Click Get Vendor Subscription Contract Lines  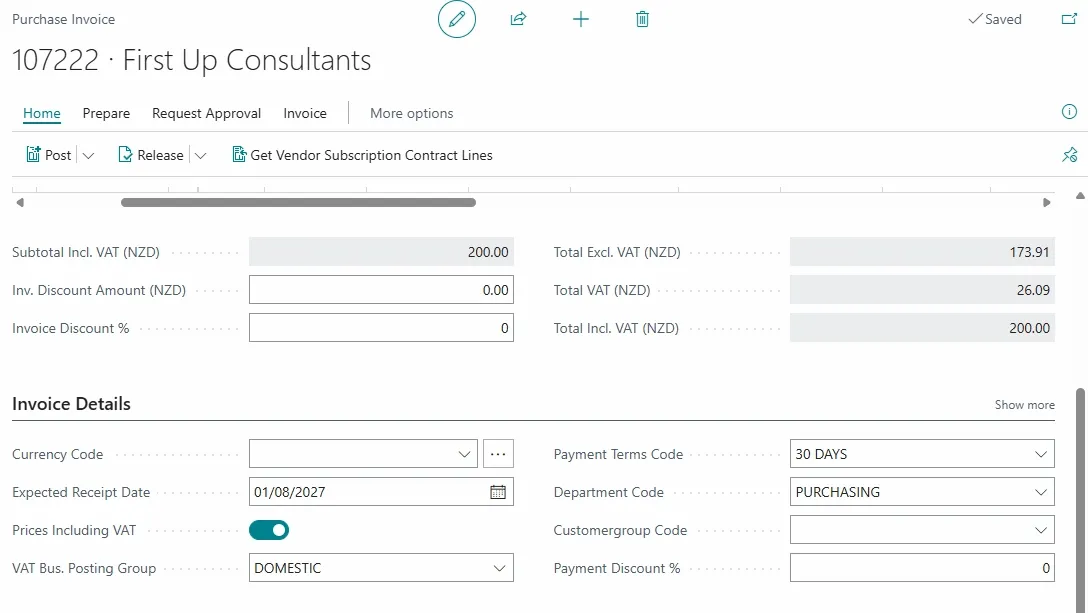click(362, 155)
